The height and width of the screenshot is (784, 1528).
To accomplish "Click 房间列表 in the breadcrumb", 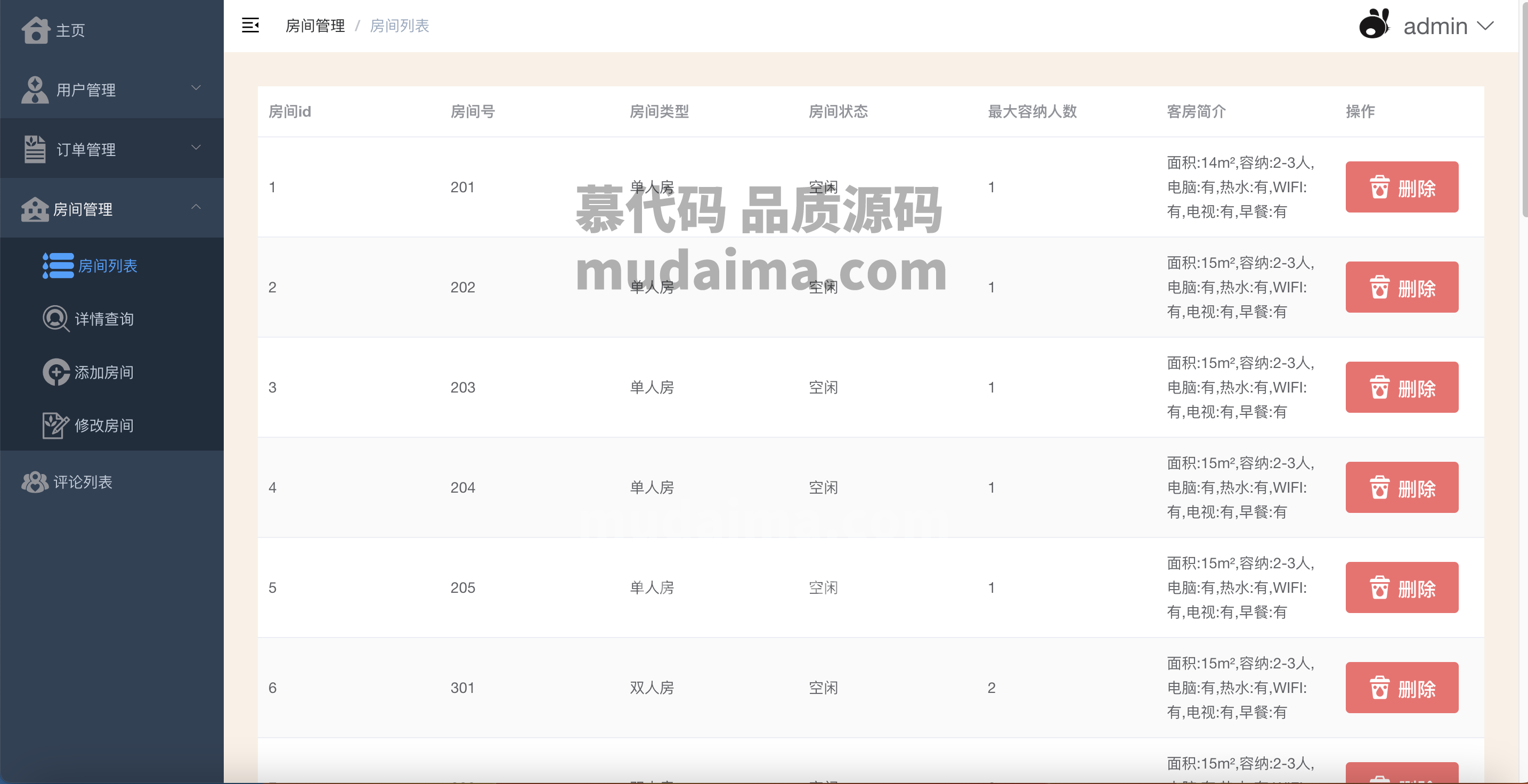I will pos(399,26).
